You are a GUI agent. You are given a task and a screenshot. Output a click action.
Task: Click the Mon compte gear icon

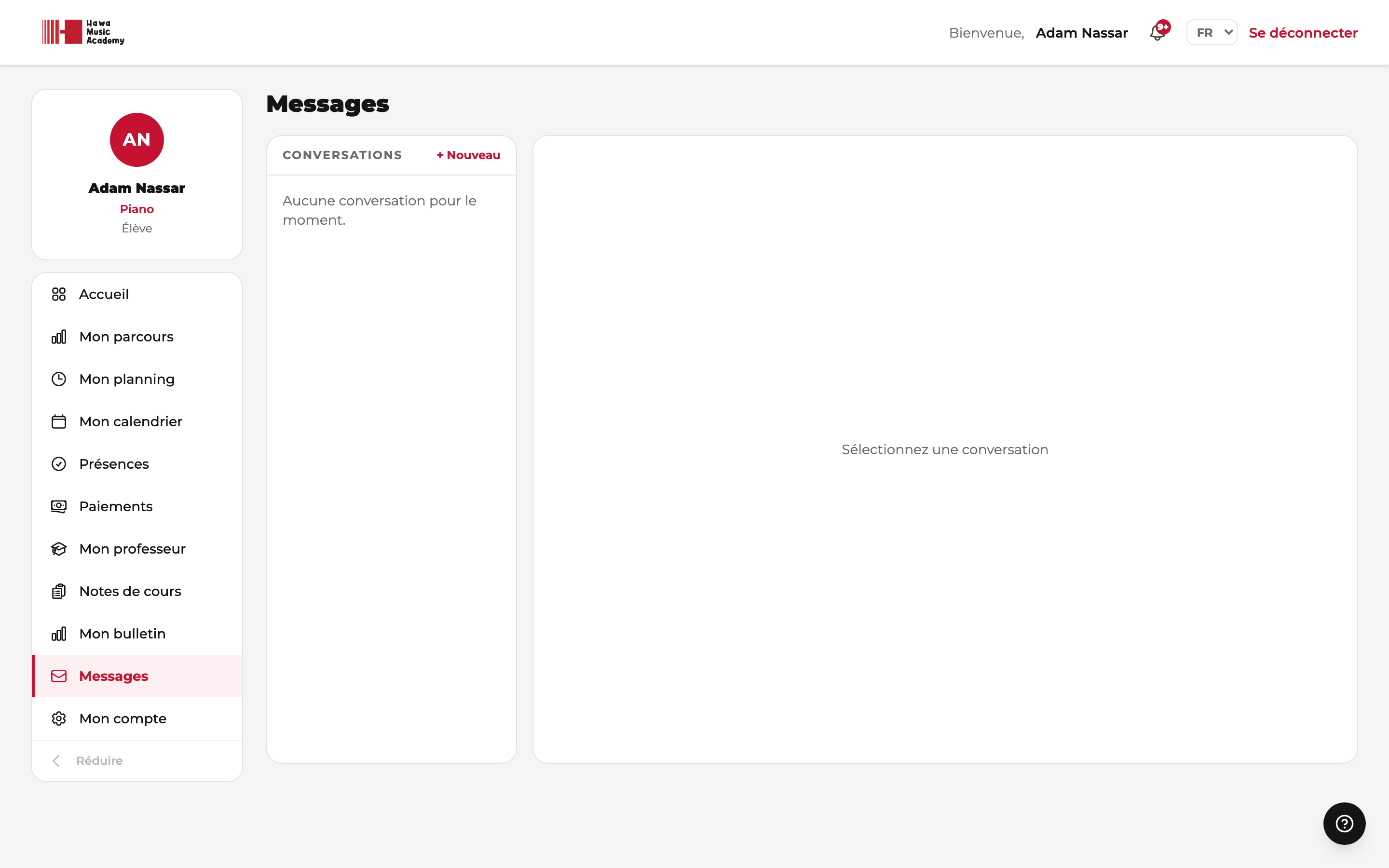58,719
